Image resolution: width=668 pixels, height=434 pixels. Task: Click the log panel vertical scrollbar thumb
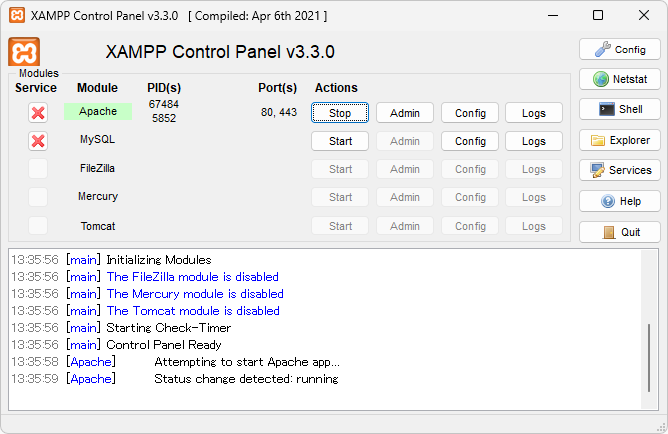click(649, 358)
